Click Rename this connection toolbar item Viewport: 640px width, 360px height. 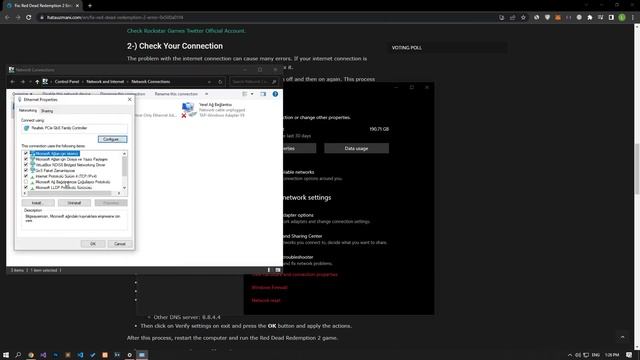pos(176,94)
